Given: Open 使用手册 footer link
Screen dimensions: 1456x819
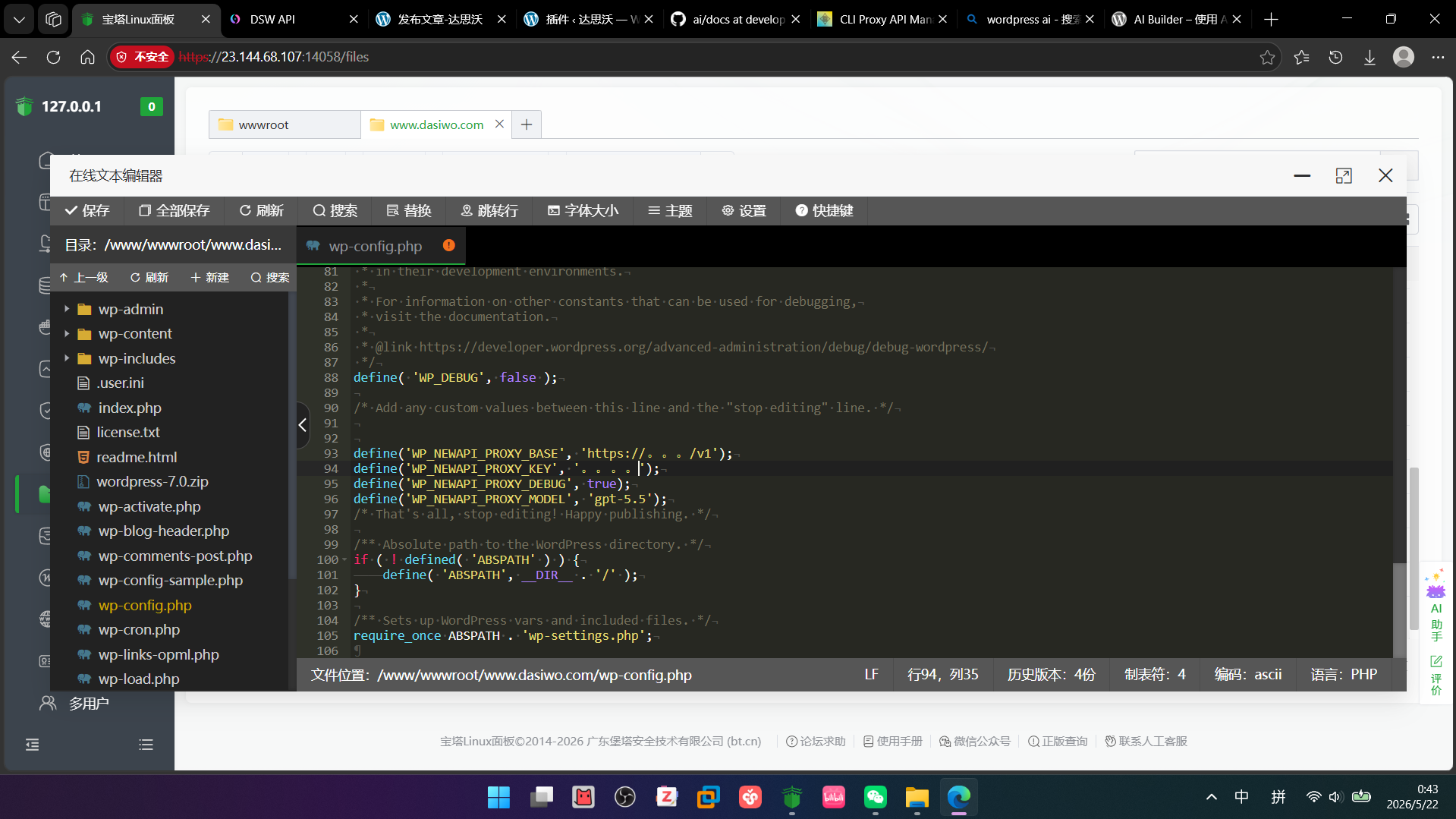Looking at the screenshot, I should [x=892, y=742].
